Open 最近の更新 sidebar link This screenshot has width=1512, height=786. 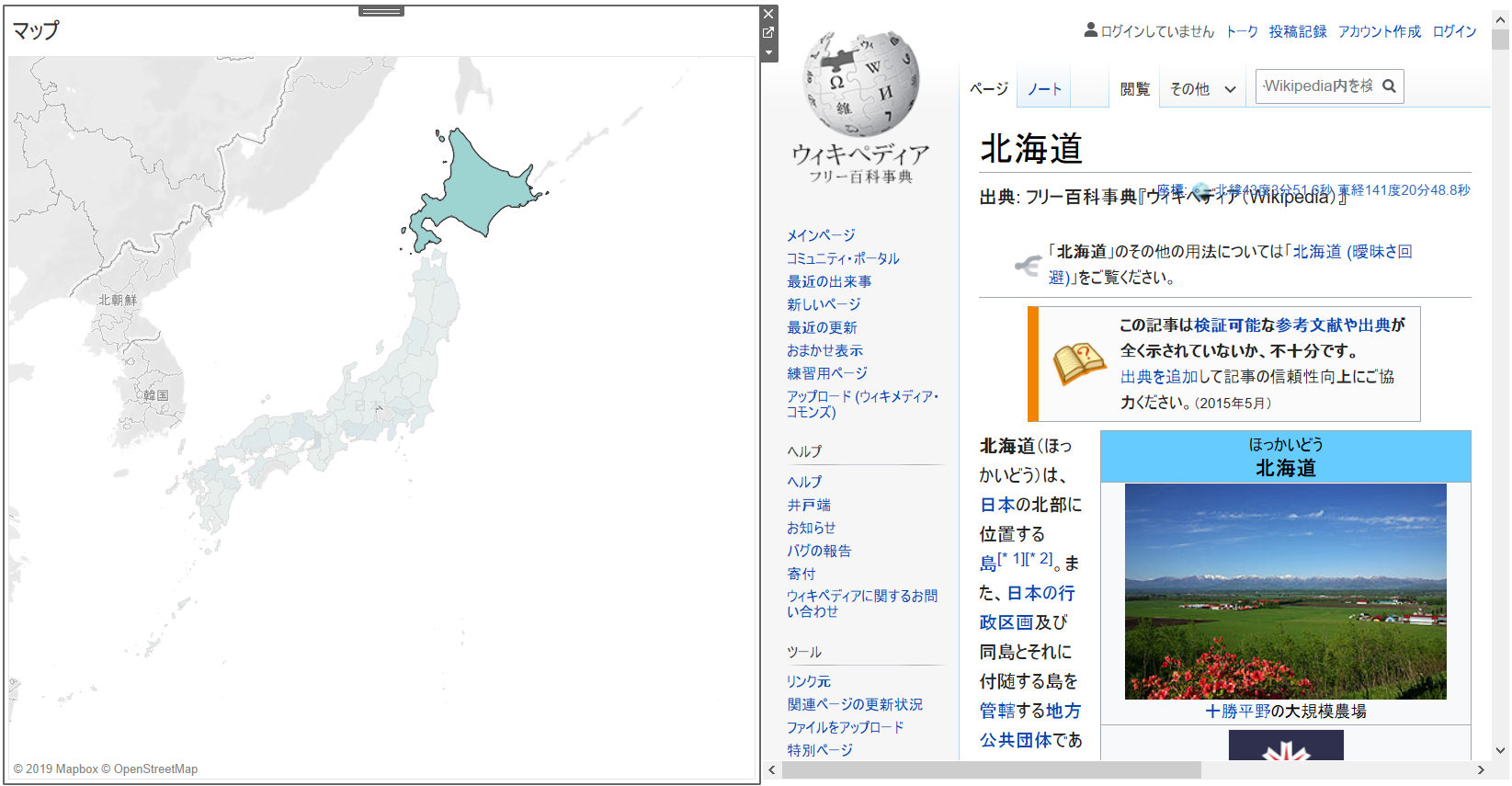(822, 327)
